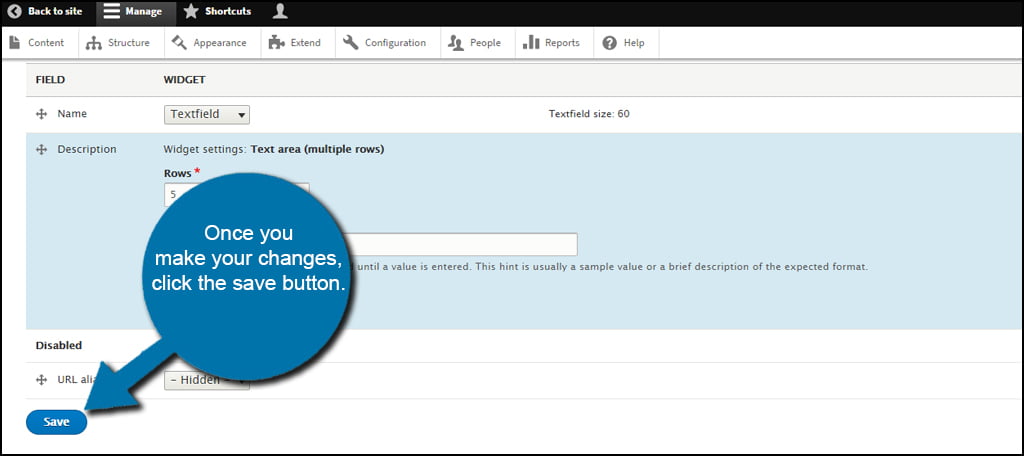
Task: Click the Appearance brush icon
Action: point(179,42)
